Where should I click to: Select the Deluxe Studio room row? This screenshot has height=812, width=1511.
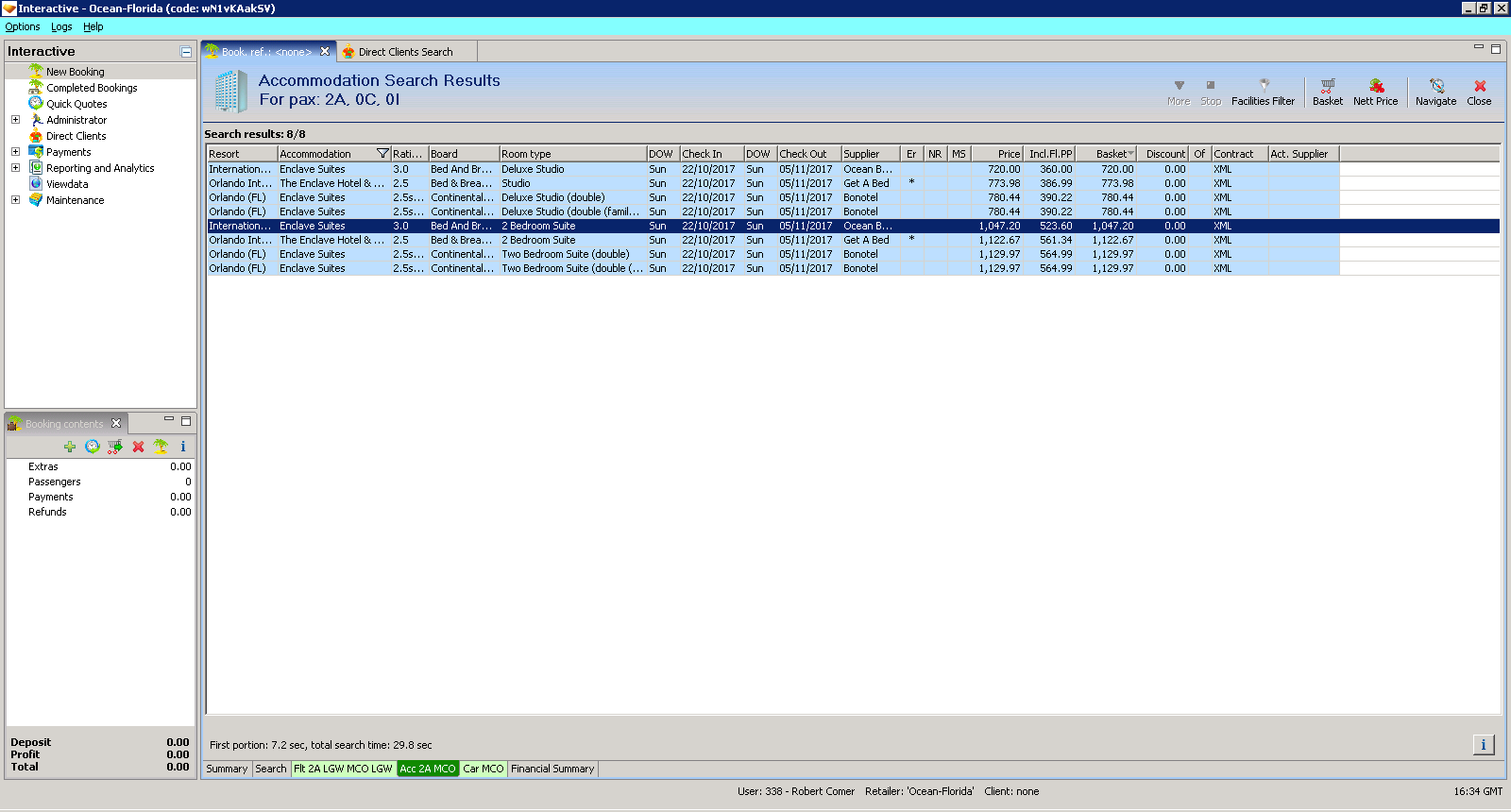[772, 169]
